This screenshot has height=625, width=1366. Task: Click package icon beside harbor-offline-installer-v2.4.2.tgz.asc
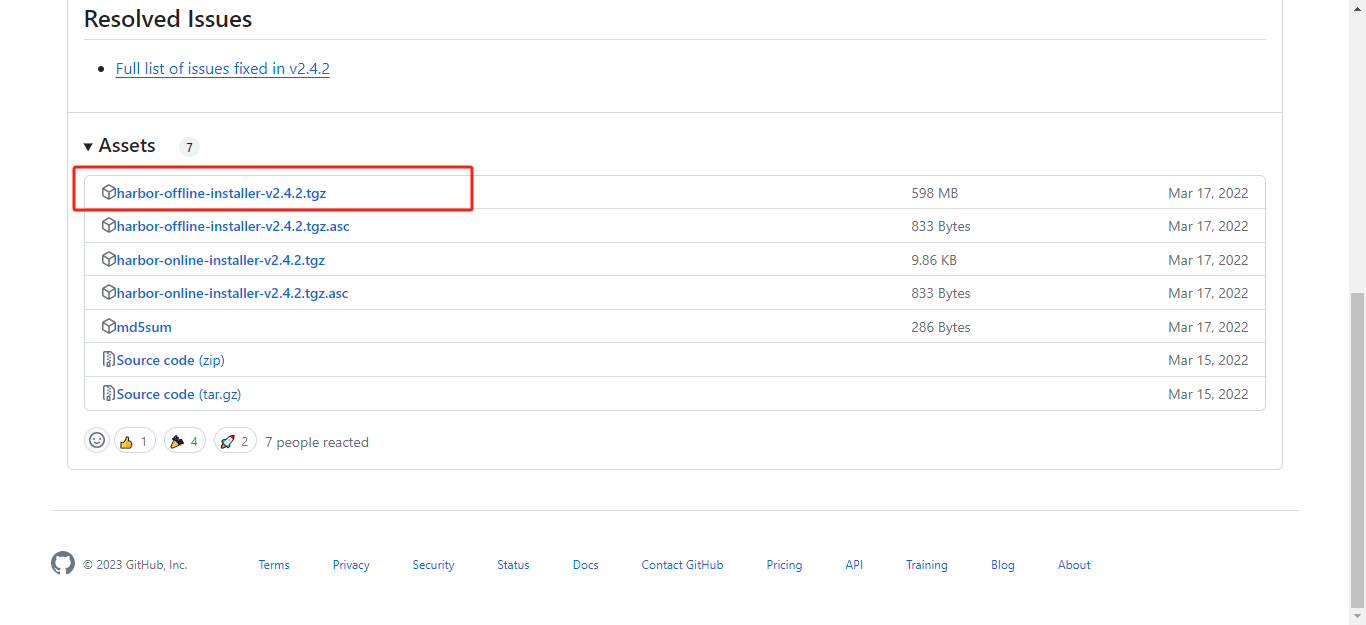(109, 226)
